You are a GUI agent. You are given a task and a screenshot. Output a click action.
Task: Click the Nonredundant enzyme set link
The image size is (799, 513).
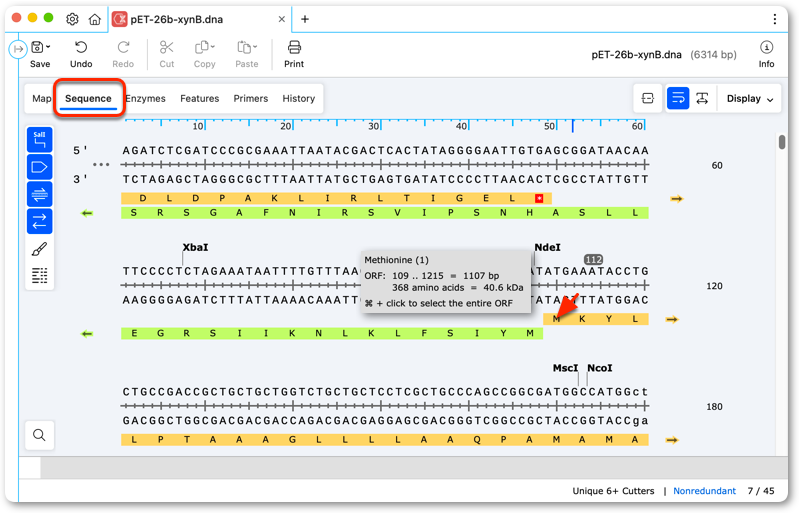point(704,491)
